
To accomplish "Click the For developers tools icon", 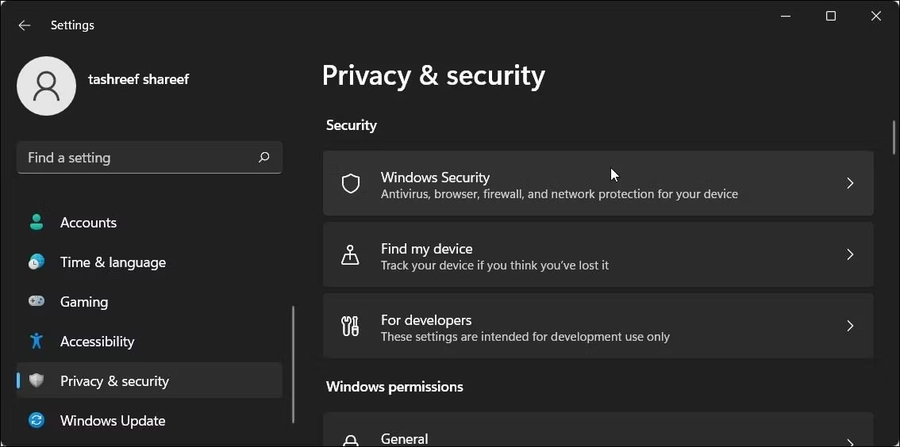I will (350, 326).
